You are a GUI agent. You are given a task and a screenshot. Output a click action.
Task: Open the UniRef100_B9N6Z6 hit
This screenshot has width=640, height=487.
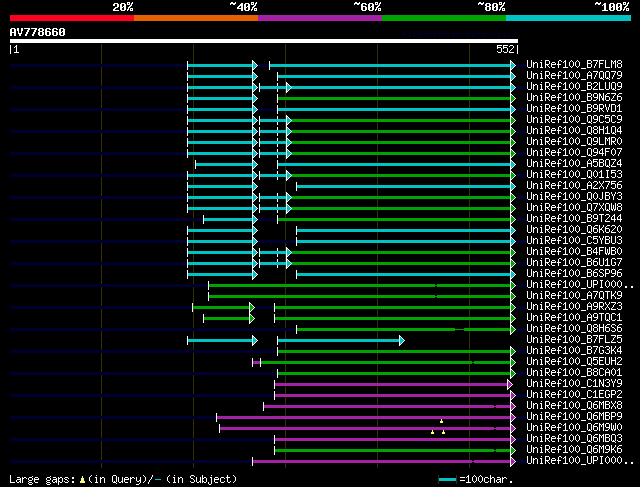[574, 97]
